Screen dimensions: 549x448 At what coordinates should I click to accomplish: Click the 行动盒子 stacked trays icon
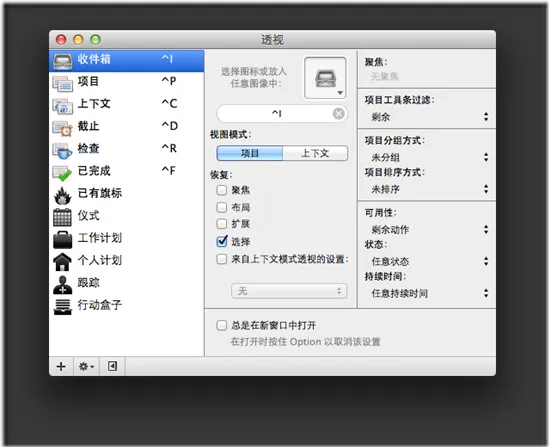62,307
